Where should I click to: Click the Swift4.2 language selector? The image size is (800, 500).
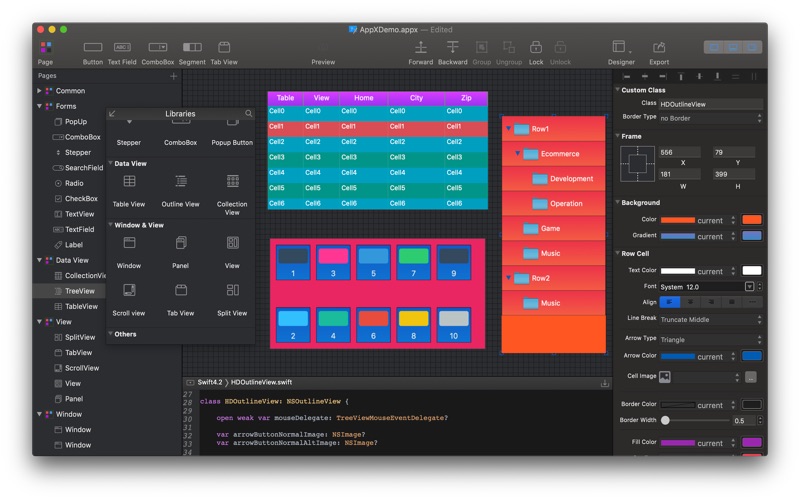[210, 382]
